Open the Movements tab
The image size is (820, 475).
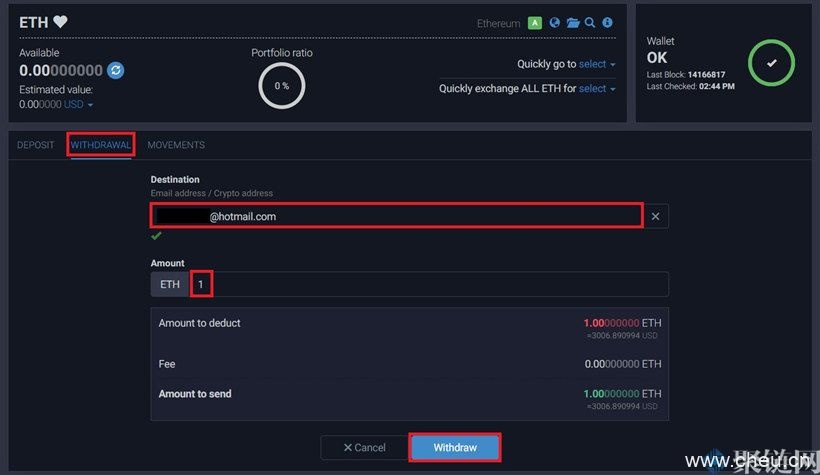(176, 145)
